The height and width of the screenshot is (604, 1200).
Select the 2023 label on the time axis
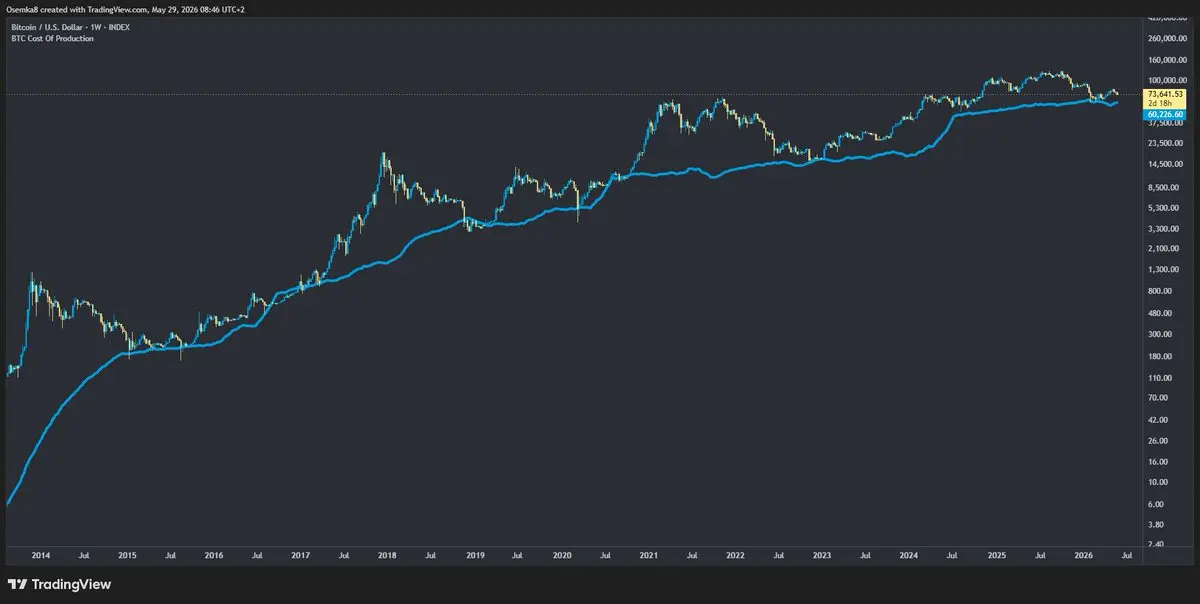coord(822,553)
